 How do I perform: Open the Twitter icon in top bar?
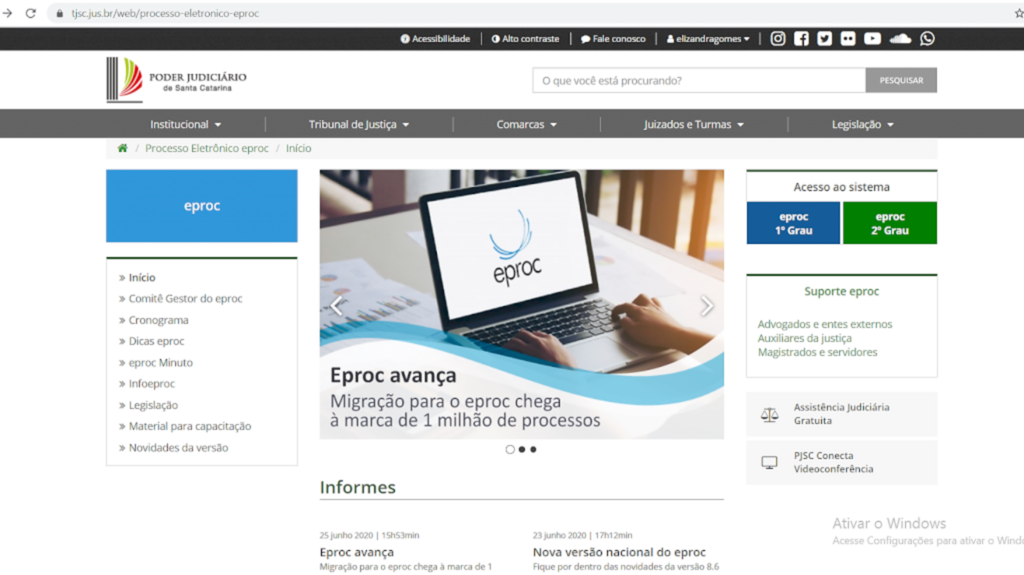825,39
